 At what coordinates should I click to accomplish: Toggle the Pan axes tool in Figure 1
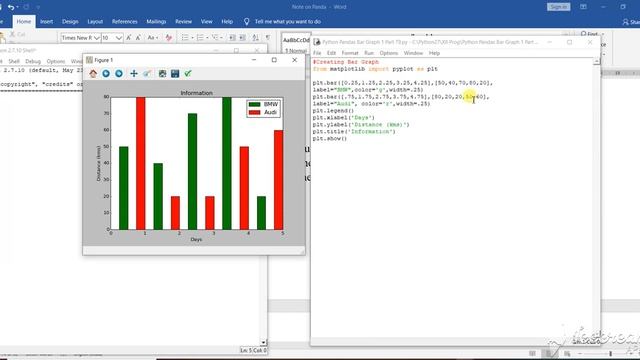click(134, 73)
